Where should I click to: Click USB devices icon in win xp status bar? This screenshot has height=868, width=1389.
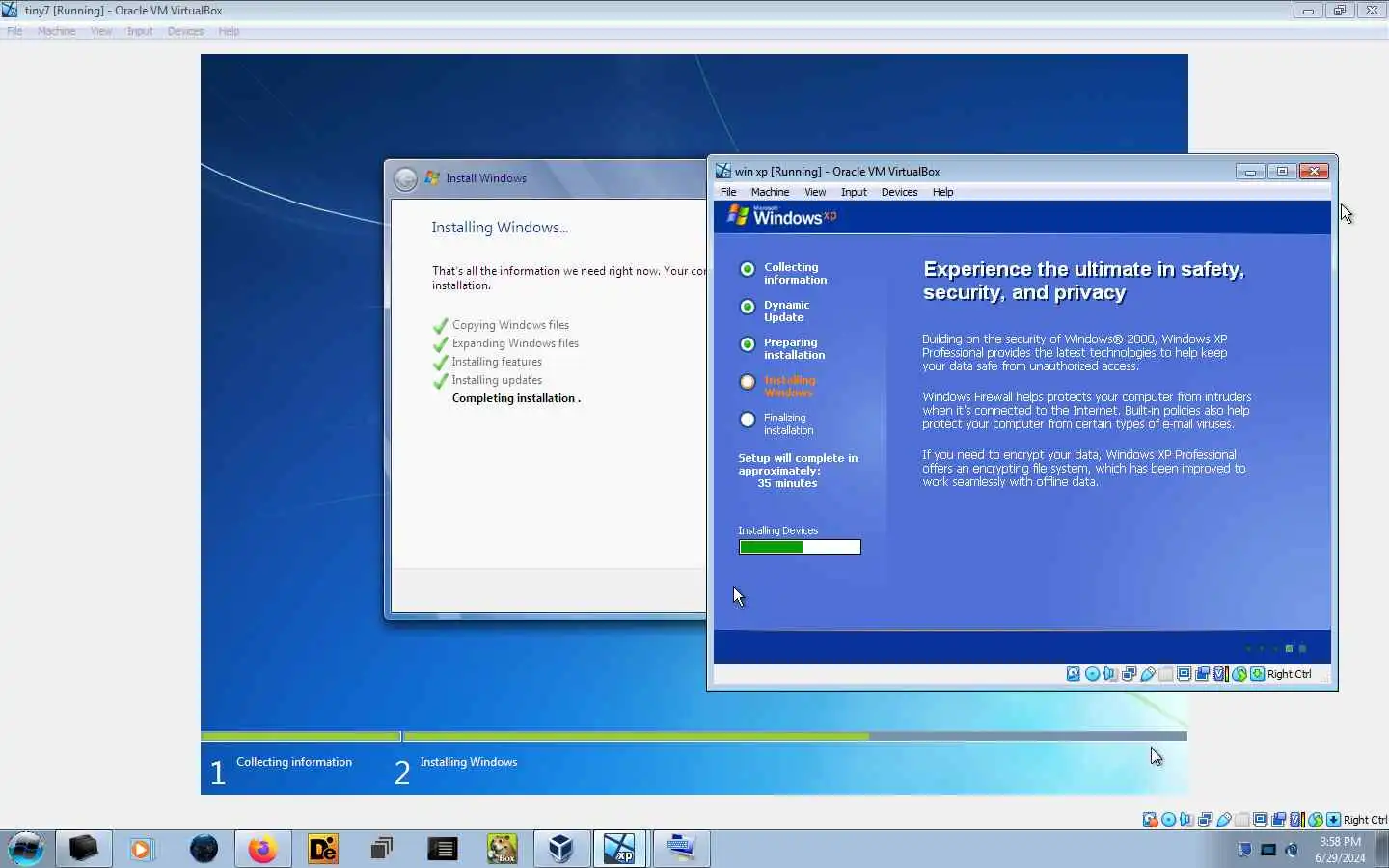tap(1148, 674)
